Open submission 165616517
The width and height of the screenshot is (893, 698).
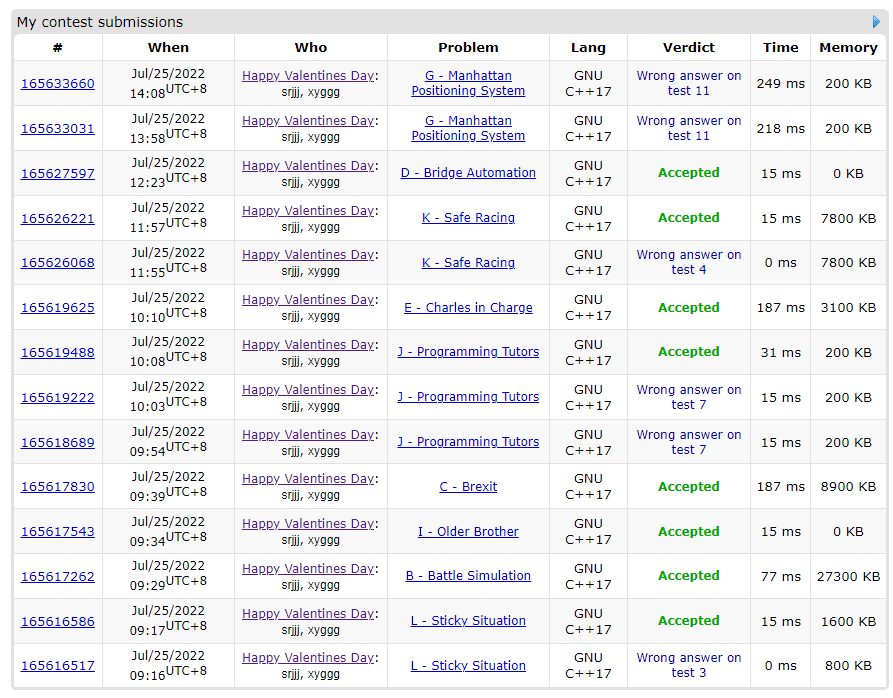point(58,666)
